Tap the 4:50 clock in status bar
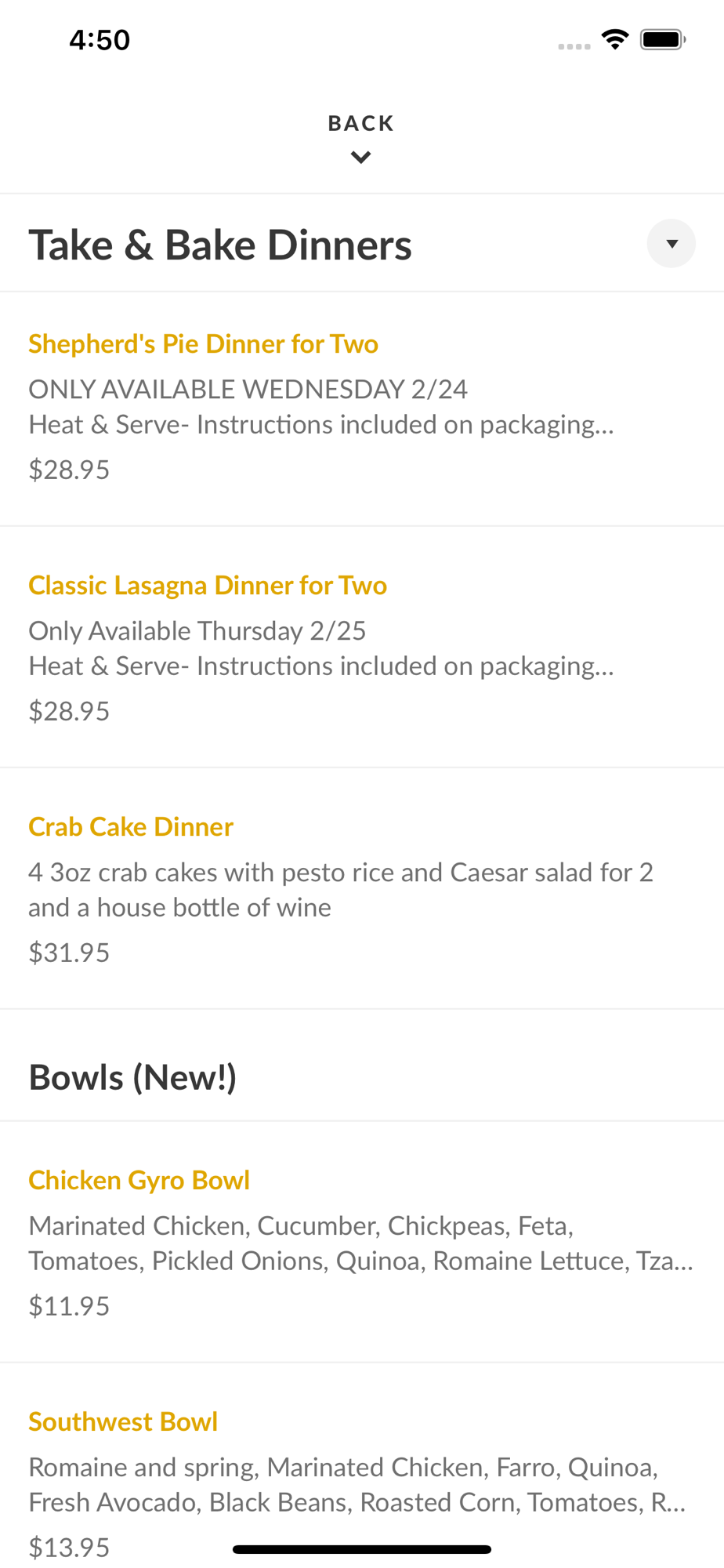This screenshot has height=1568, width=724. [x=100, y=40]
